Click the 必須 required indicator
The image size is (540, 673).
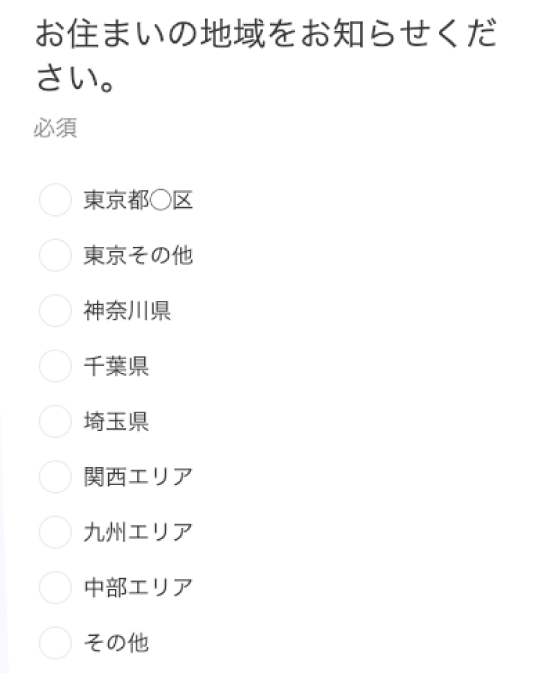(x=55, y=128)
